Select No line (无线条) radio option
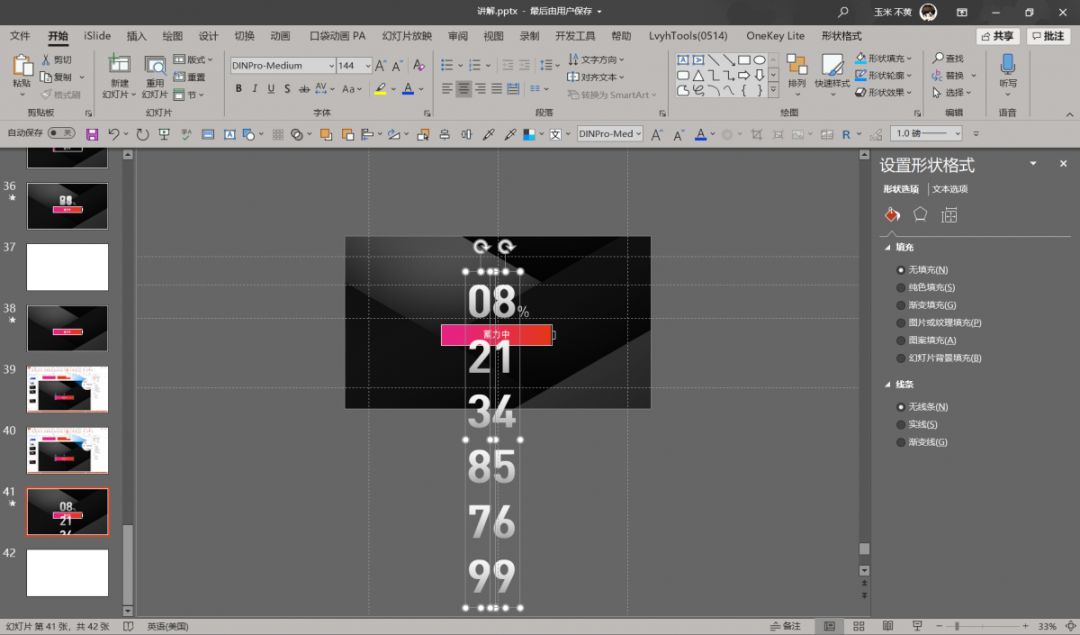Screen dimensions: 1080x635 point(900,407)
